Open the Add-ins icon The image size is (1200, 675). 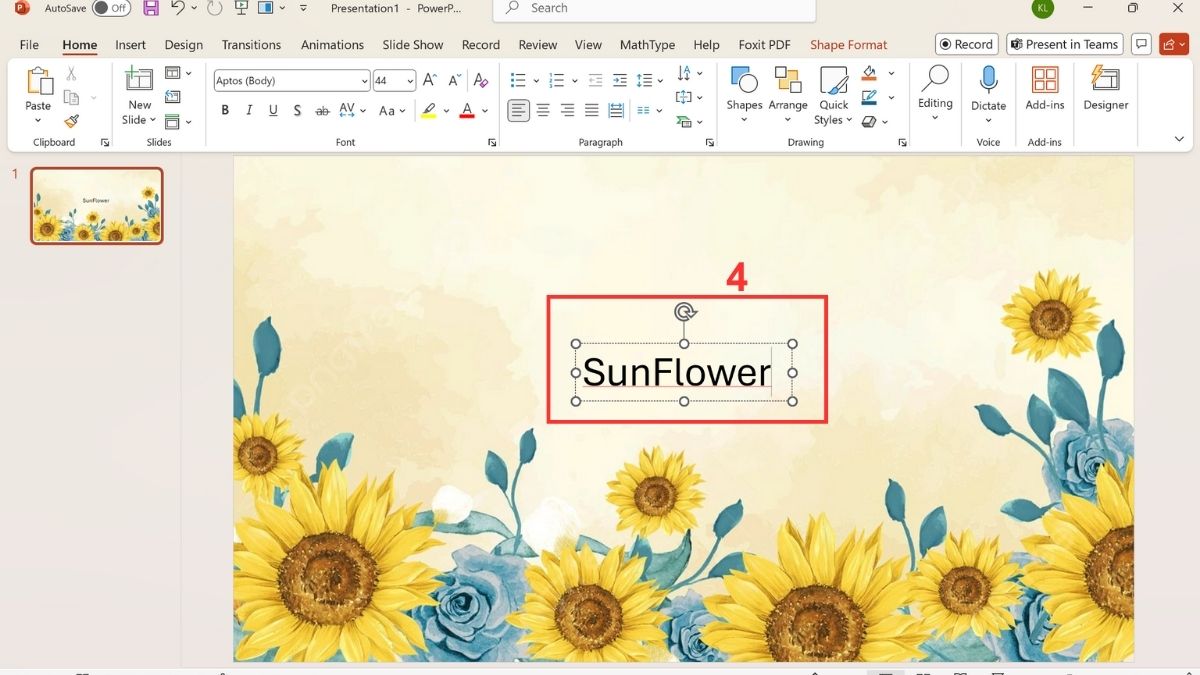click(x=1045, y=80)
